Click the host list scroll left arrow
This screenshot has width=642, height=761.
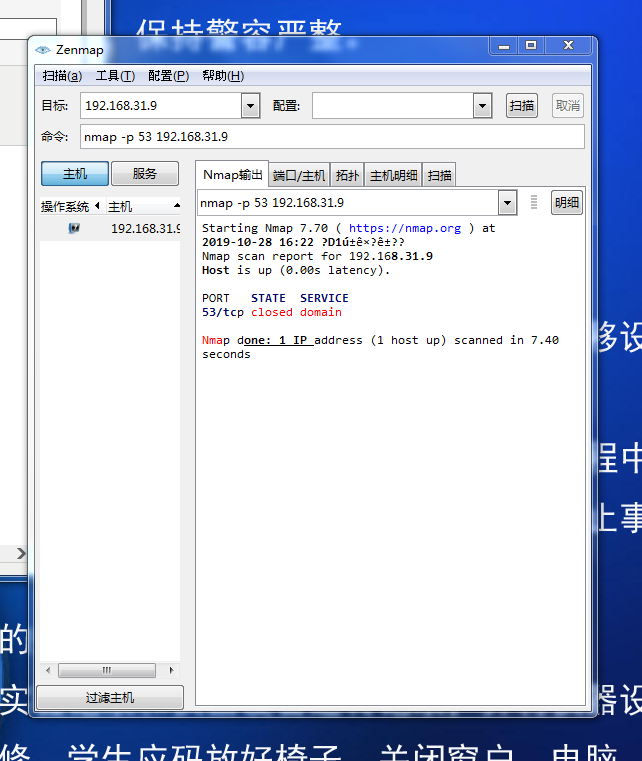[48, 670]
